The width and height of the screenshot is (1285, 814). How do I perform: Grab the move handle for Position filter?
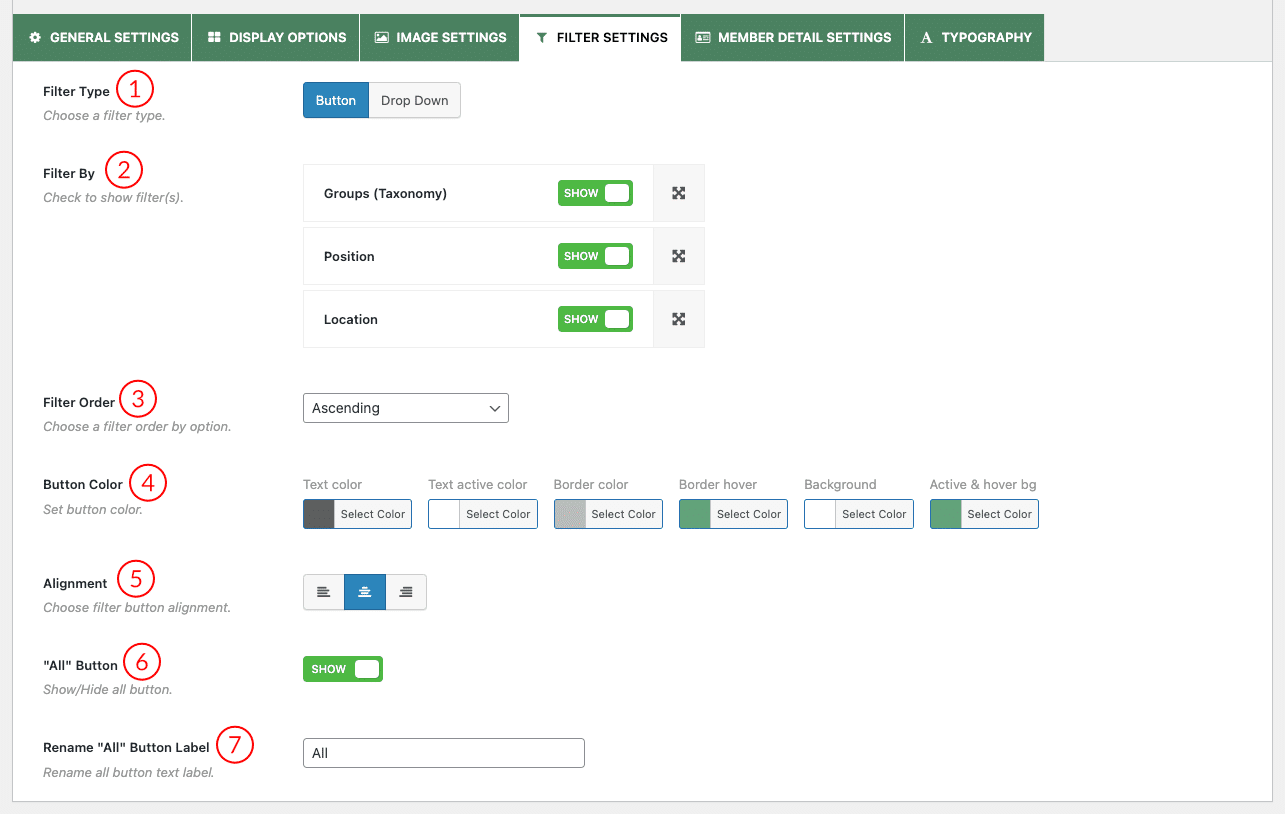[679, 256]
